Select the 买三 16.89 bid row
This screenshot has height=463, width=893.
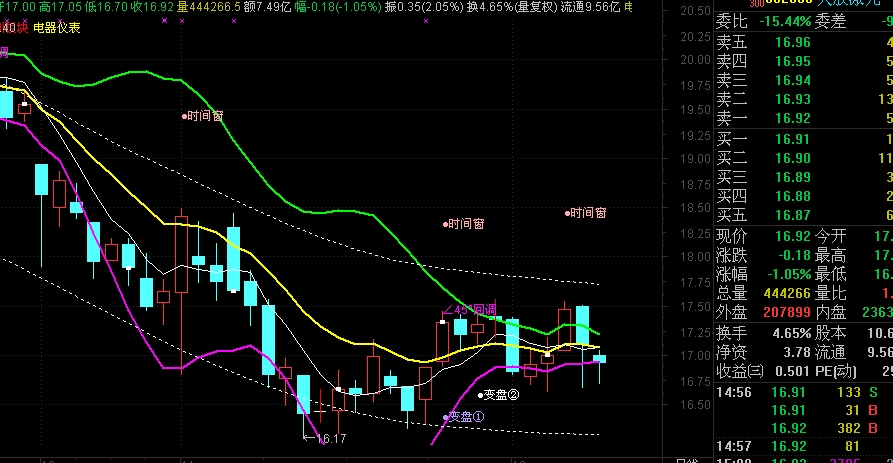coord(804,177)
